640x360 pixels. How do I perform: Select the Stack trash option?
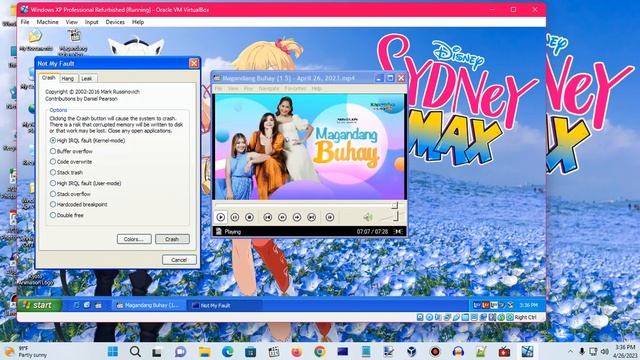[66, 172]
